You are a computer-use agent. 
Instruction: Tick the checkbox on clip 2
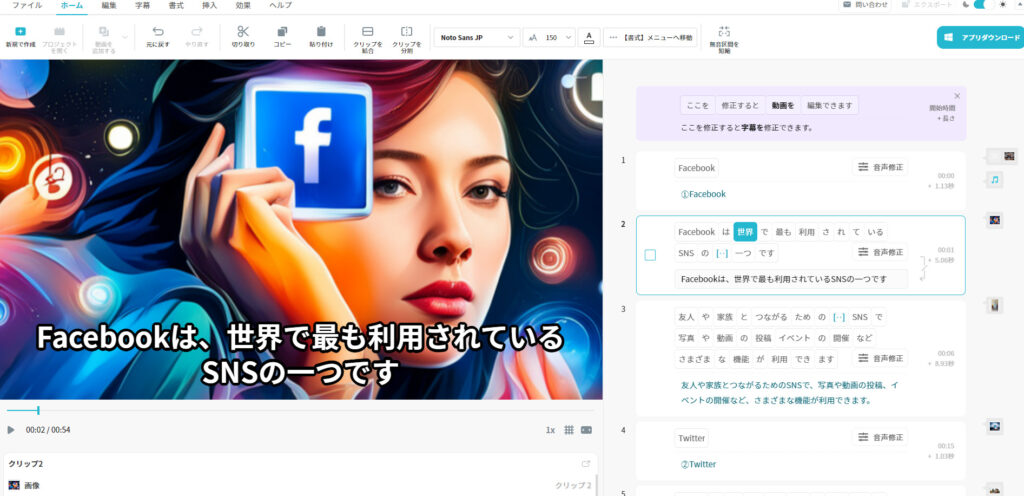pos(650,255)
